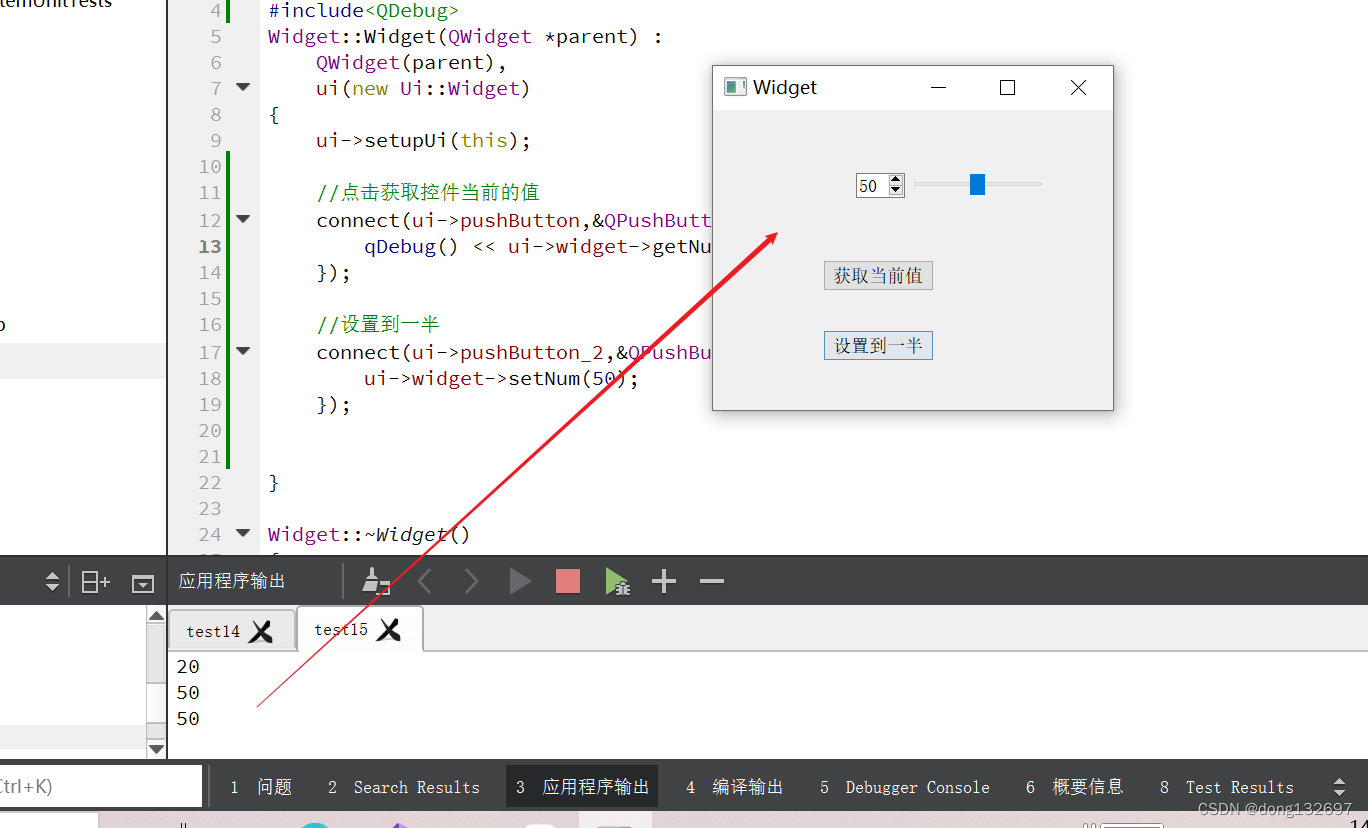The width and height of the screenshot is (1368, 828).
Task: Open the sidebar view selector arrows
Action: [x=52, y=582]
